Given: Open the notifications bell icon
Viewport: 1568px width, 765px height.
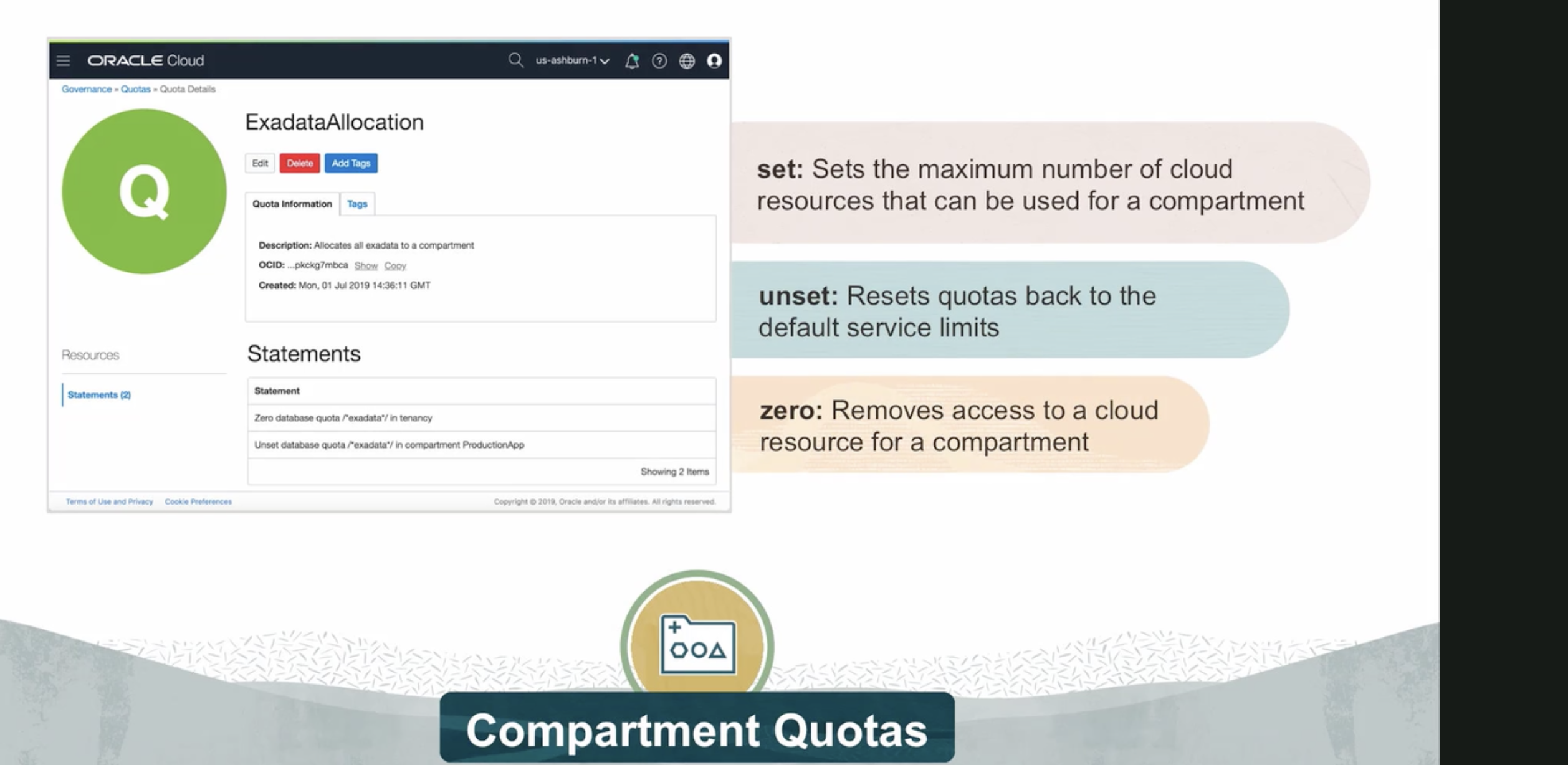Looking at the screenshot, I should (632, 60).
